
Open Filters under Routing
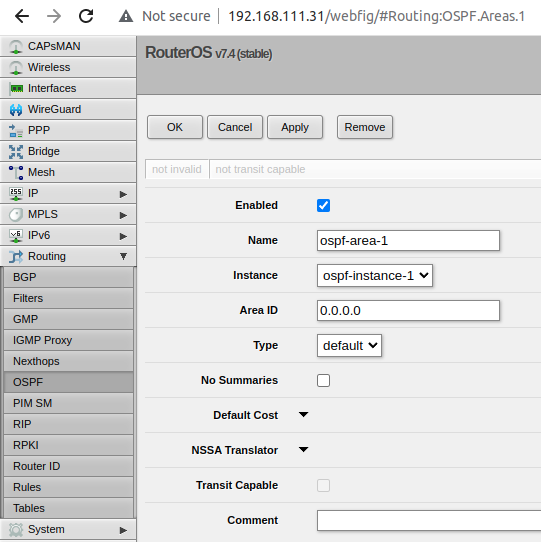[68, 298]
